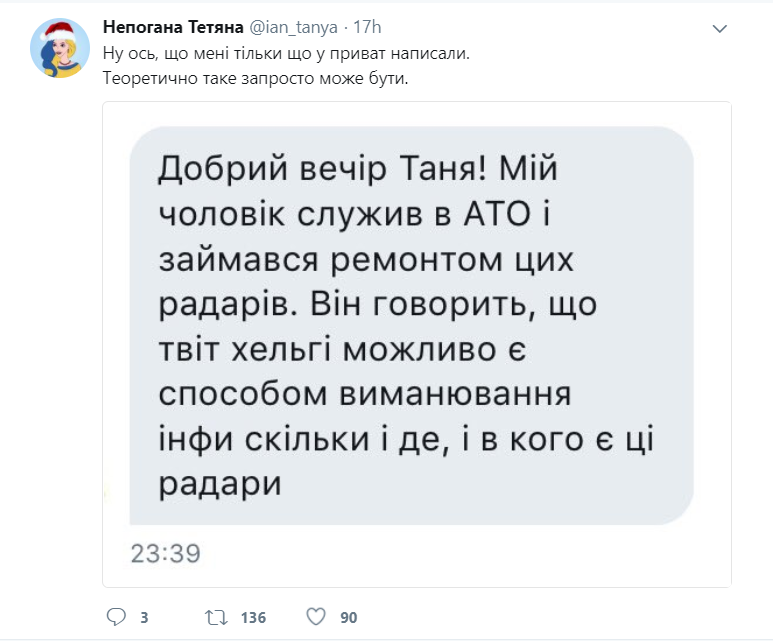Image resolution: width=773 pixels, height=641 pixels.
Task: Click the likes count 90
Action: (348, 618)
